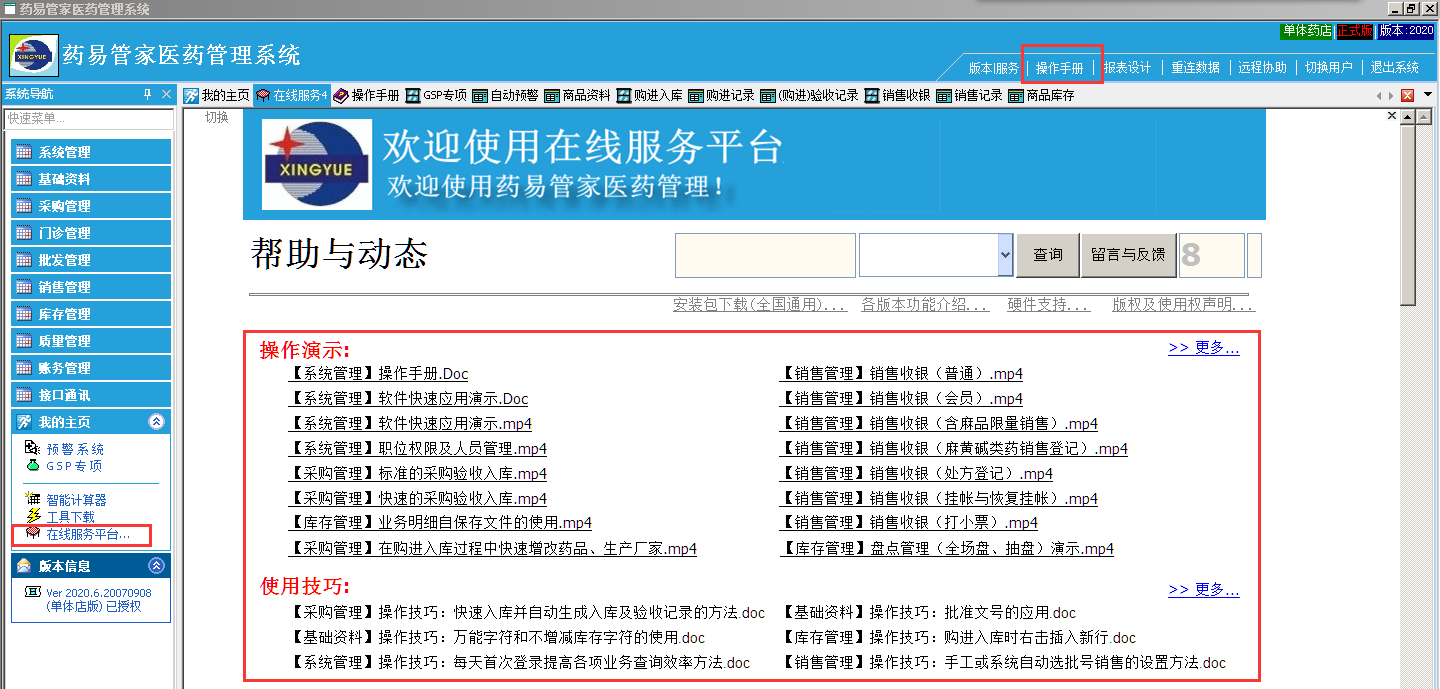Switch to the 自动预警 tab
This screenshot has width=1440, height=689.
tap(505, 96)
